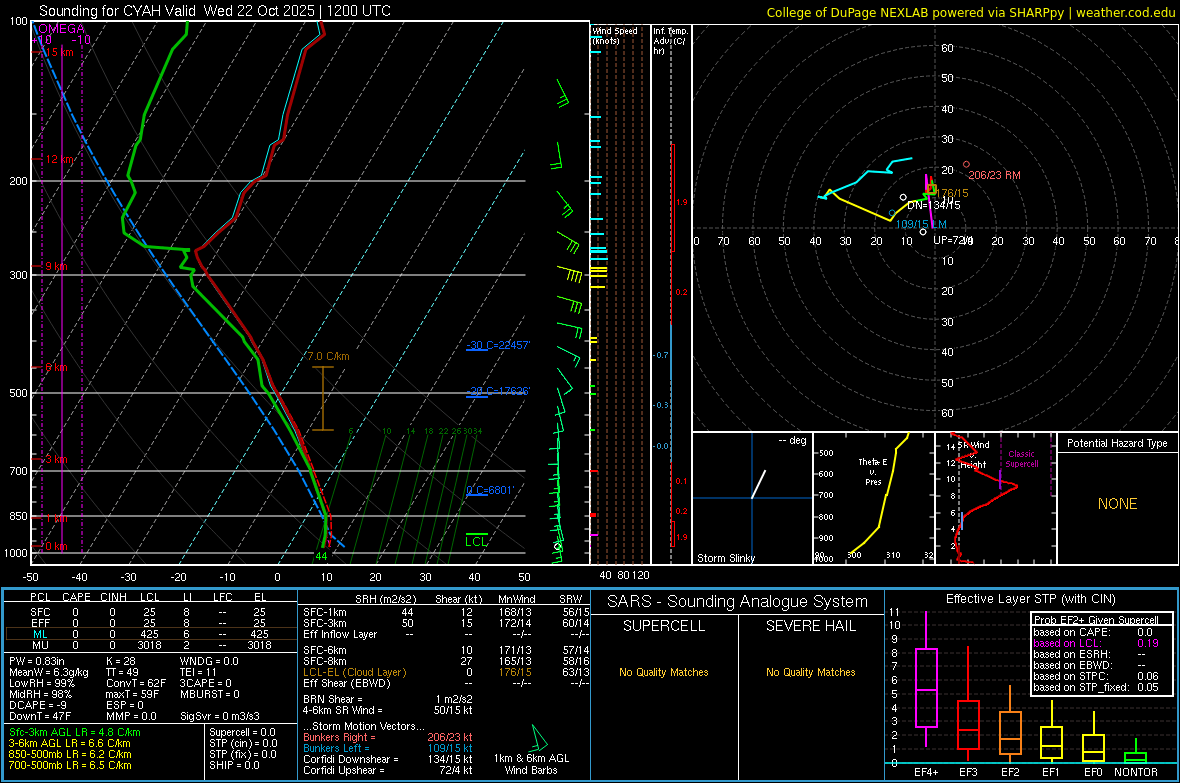Select the MU parcel row label
The width and height of the screenshot is (1180, 783).
(x=40, y=645)
